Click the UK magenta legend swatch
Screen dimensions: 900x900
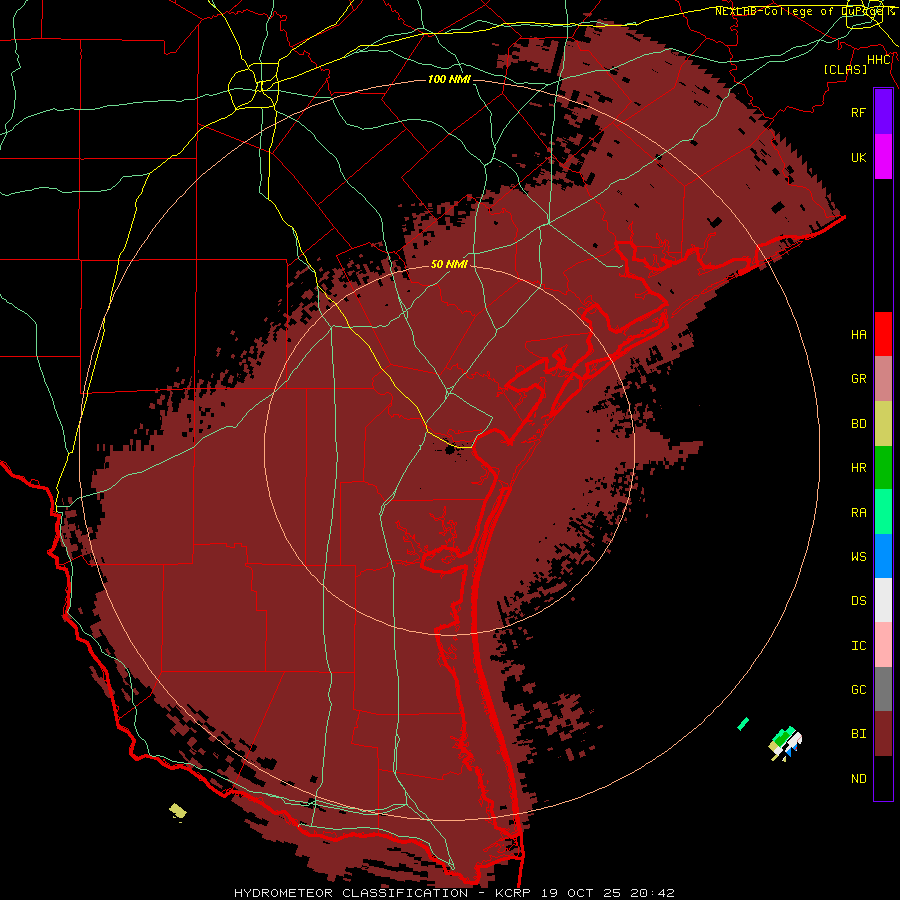883,156
